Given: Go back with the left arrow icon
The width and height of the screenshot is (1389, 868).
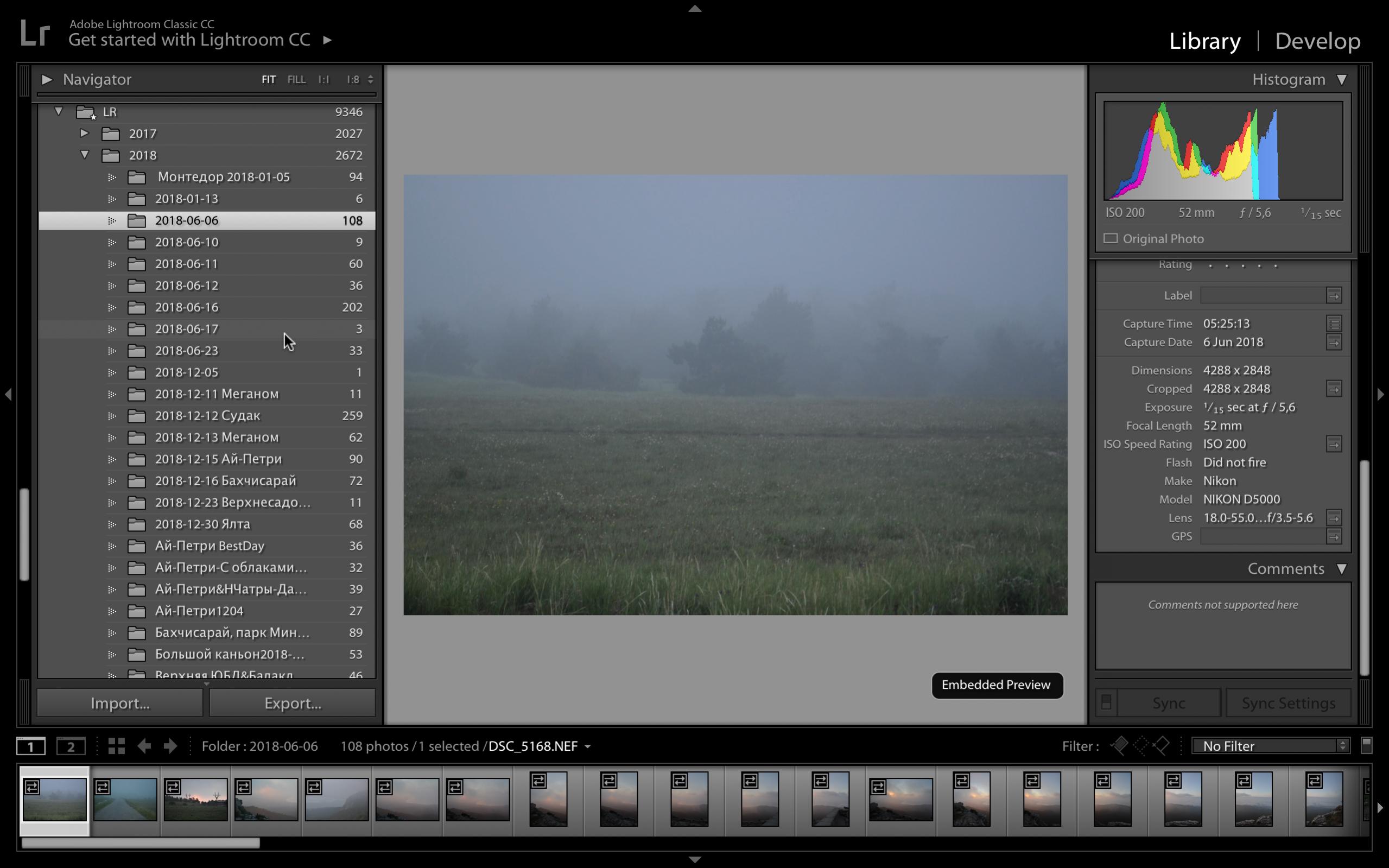Looking at the screenshot, I should (x=144, y=746).
